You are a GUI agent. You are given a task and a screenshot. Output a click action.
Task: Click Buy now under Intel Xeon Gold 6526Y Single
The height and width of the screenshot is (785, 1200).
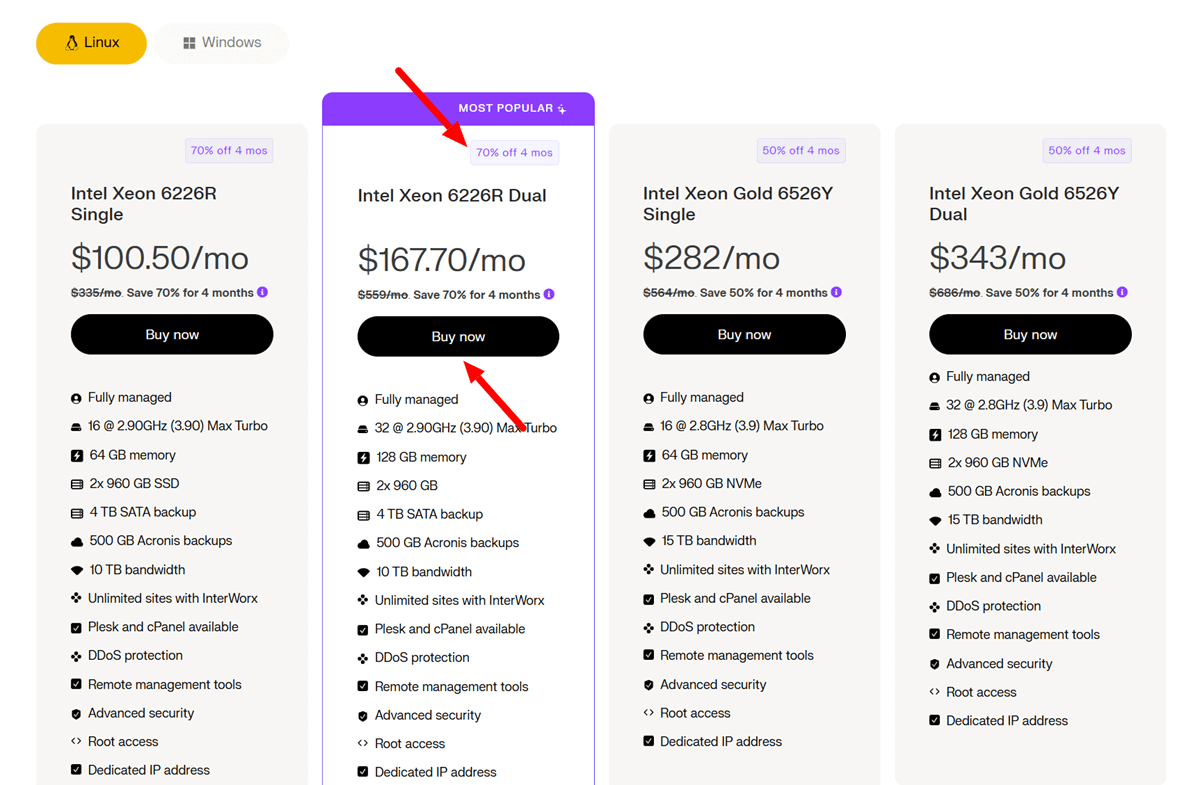(744, 333)
